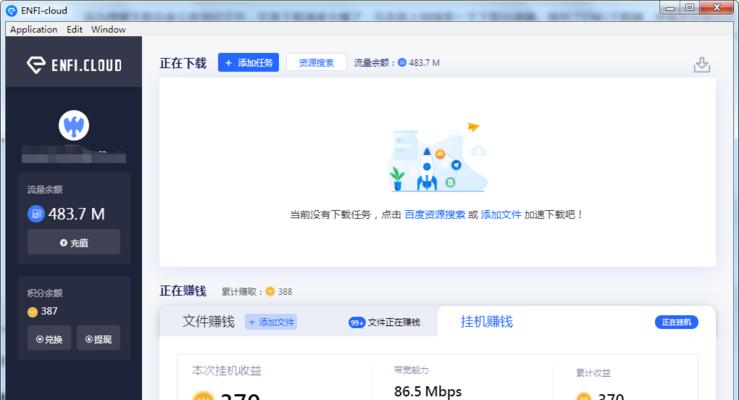The image size is (739, 400).
Task: Open the download list icon at top right
Action: click(702, 65)
